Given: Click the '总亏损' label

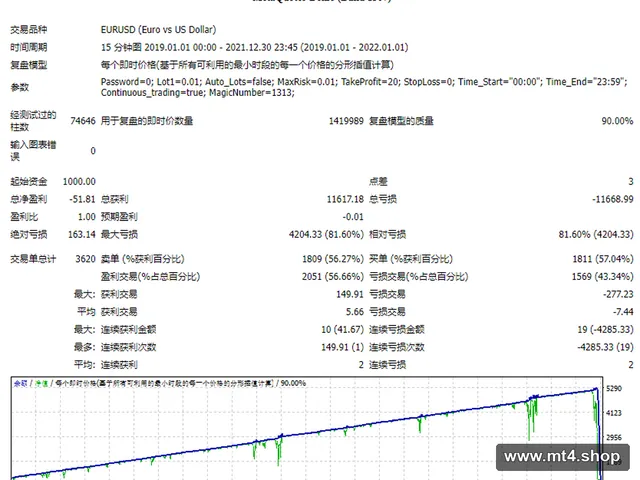Looking at the screenshot, I should pyautogui.click(x=383, y=199).
